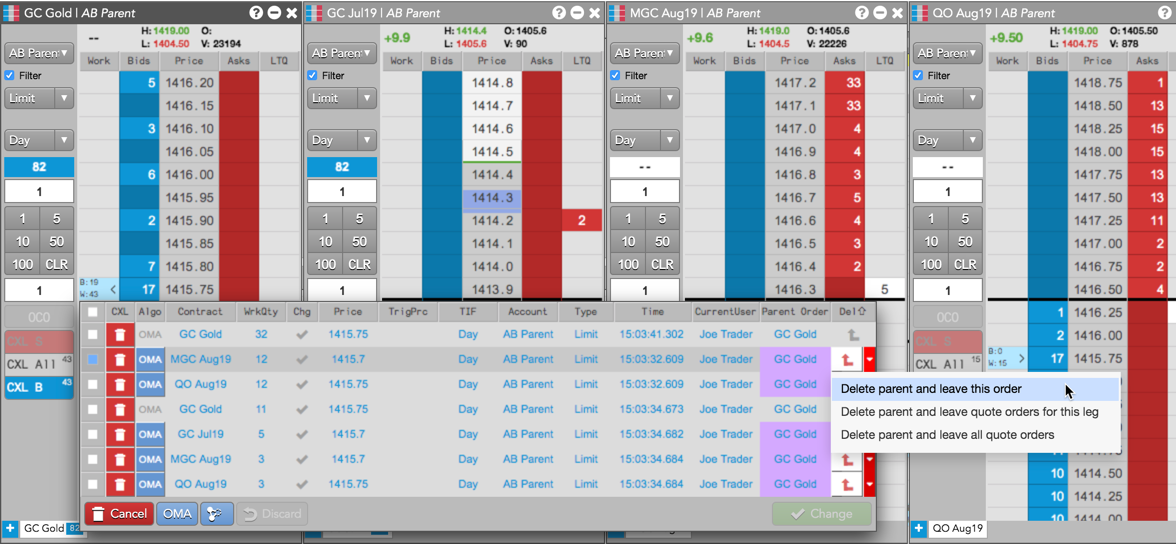
Task: Click bid 17 at 1415.75 in GC Gold ladder
Action: coord(138,289)
